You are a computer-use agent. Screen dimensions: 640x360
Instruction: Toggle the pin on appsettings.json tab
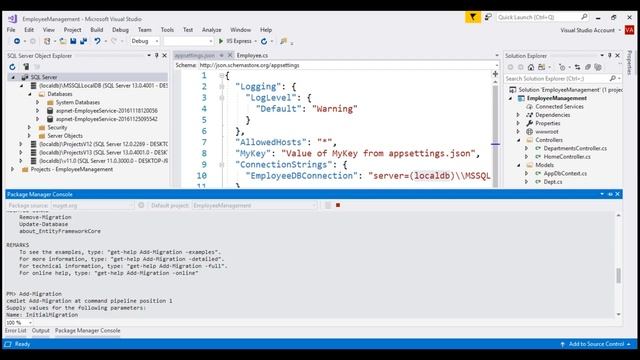[222, 56]
